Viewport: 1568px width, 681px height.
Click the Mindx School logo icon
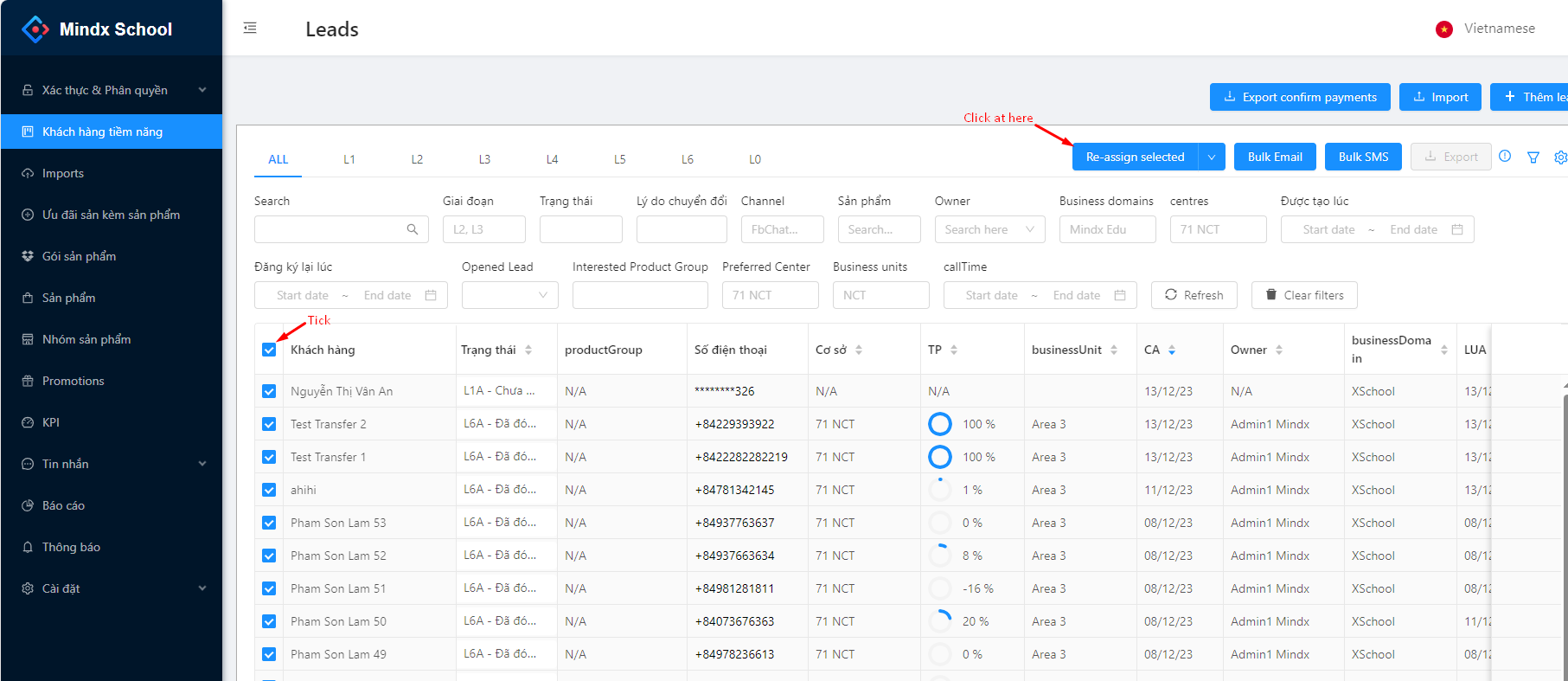[x=35, y=29]
